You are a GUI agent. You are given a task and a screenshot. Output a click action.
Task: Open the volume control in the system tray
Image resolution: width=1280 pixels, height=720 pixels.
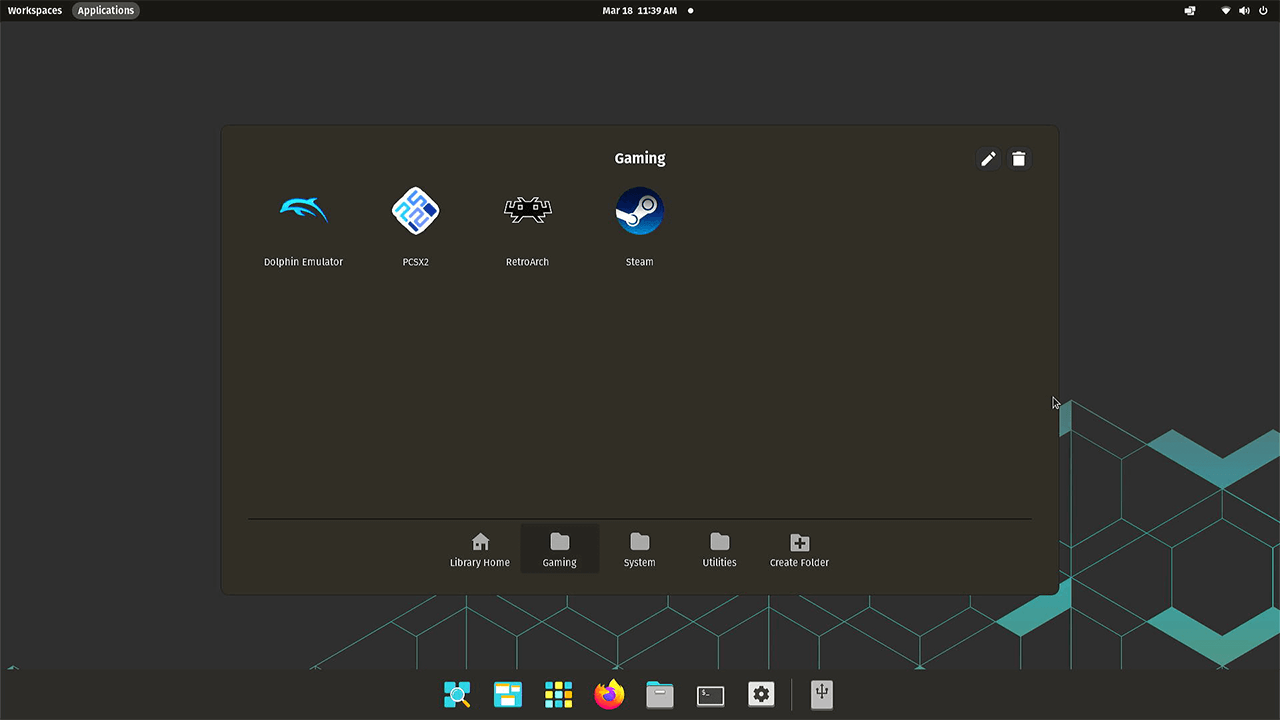1244,10
